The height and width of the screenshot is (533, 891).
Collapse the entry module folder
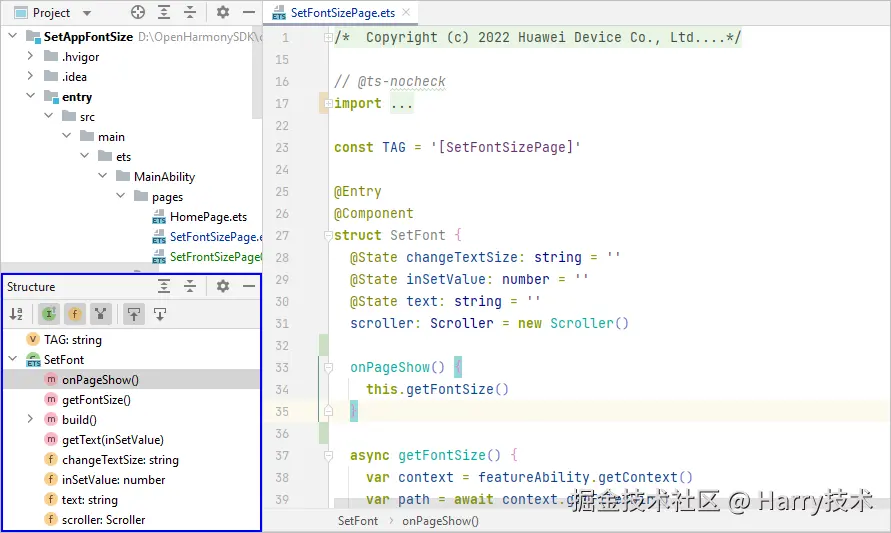tap(30, 96)
